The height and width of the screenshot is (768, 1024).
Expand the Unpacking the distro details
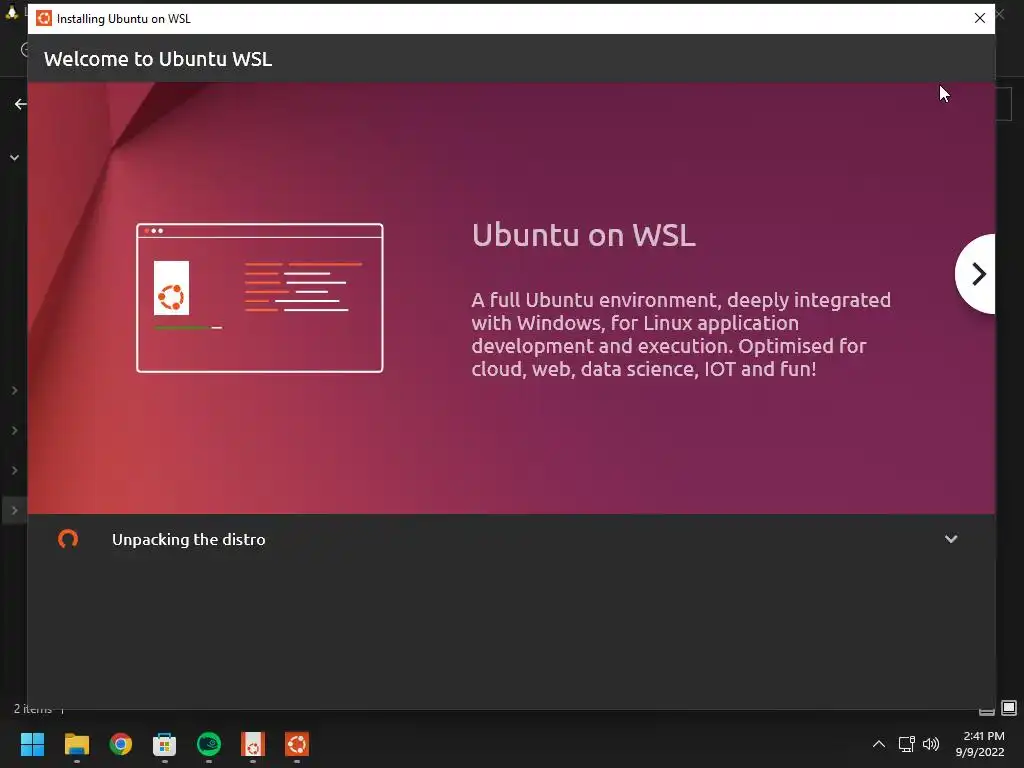point(951,539)
